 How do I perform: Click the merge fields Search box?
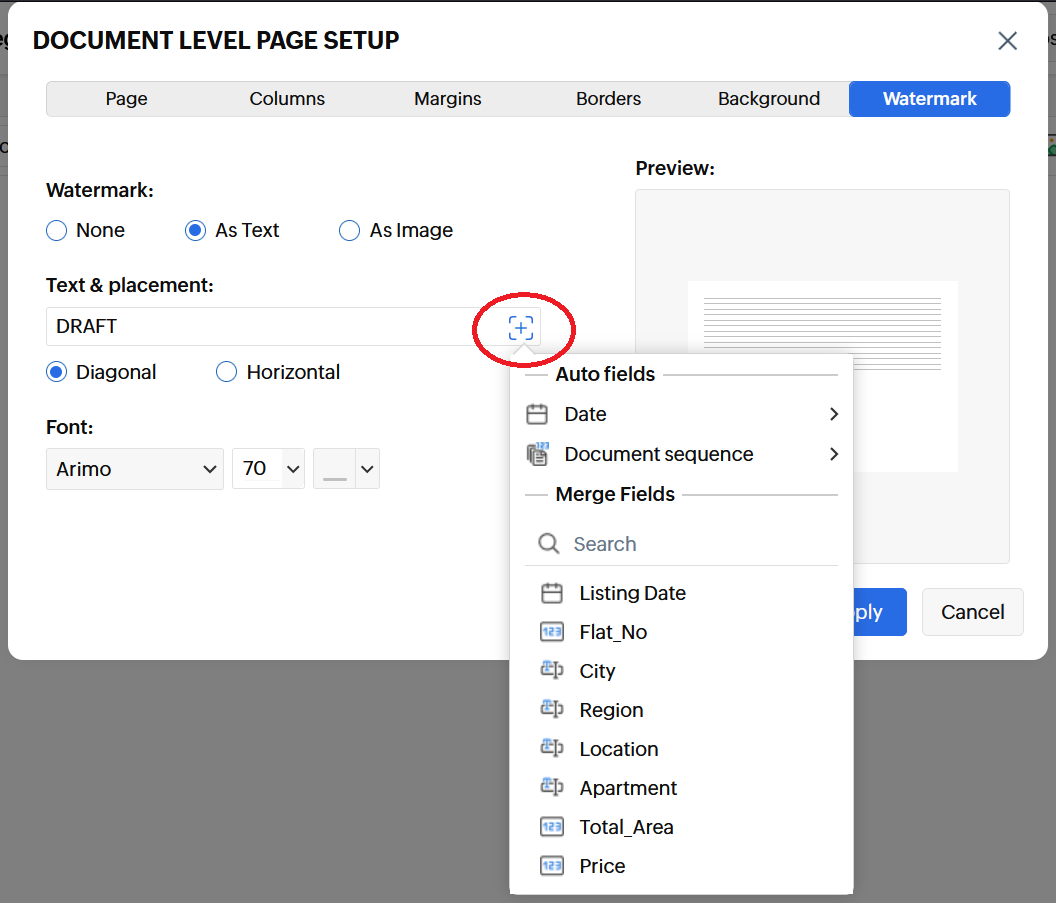690,544
